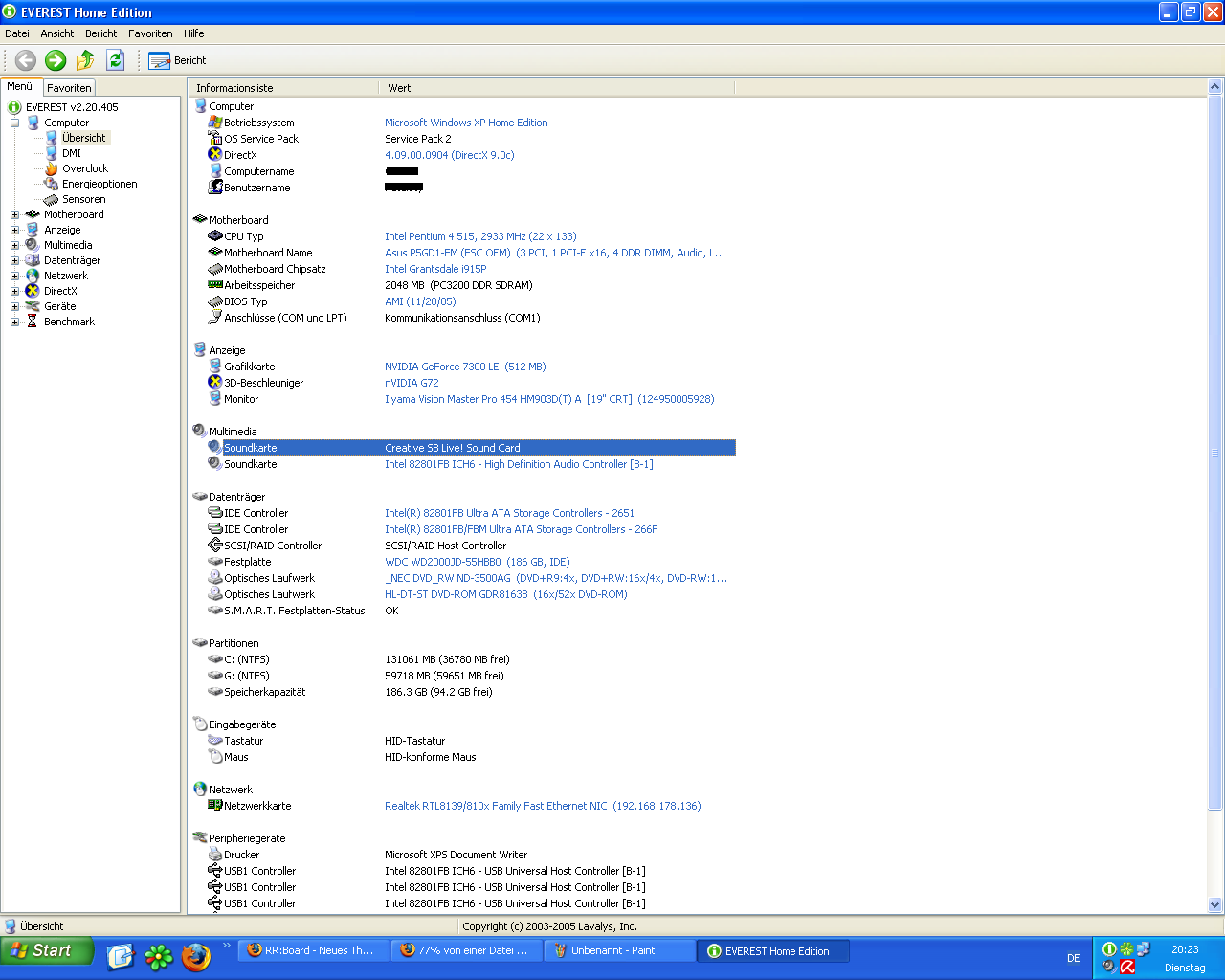Open Microsoft Windows XP Home Edition link
This screenshot has height=980, width=1225.
tap(466, 122)
